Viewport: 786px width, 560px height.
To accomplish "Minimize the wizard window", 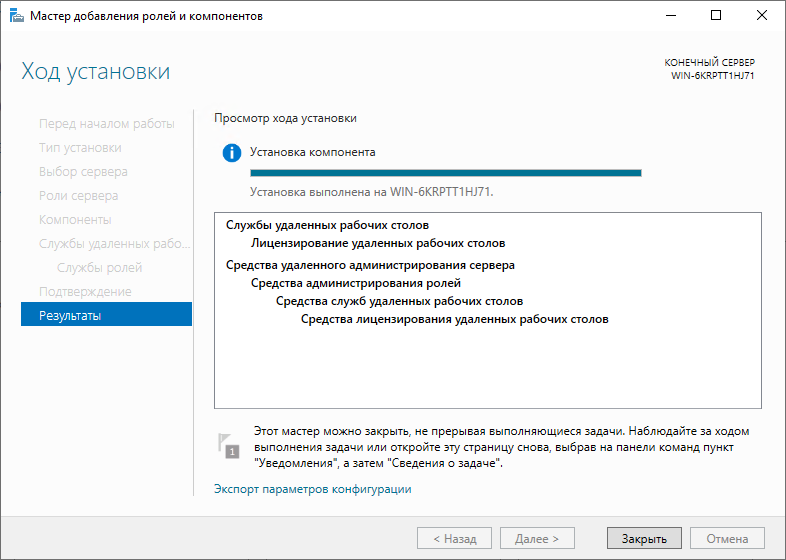I will tap(671, 16).
